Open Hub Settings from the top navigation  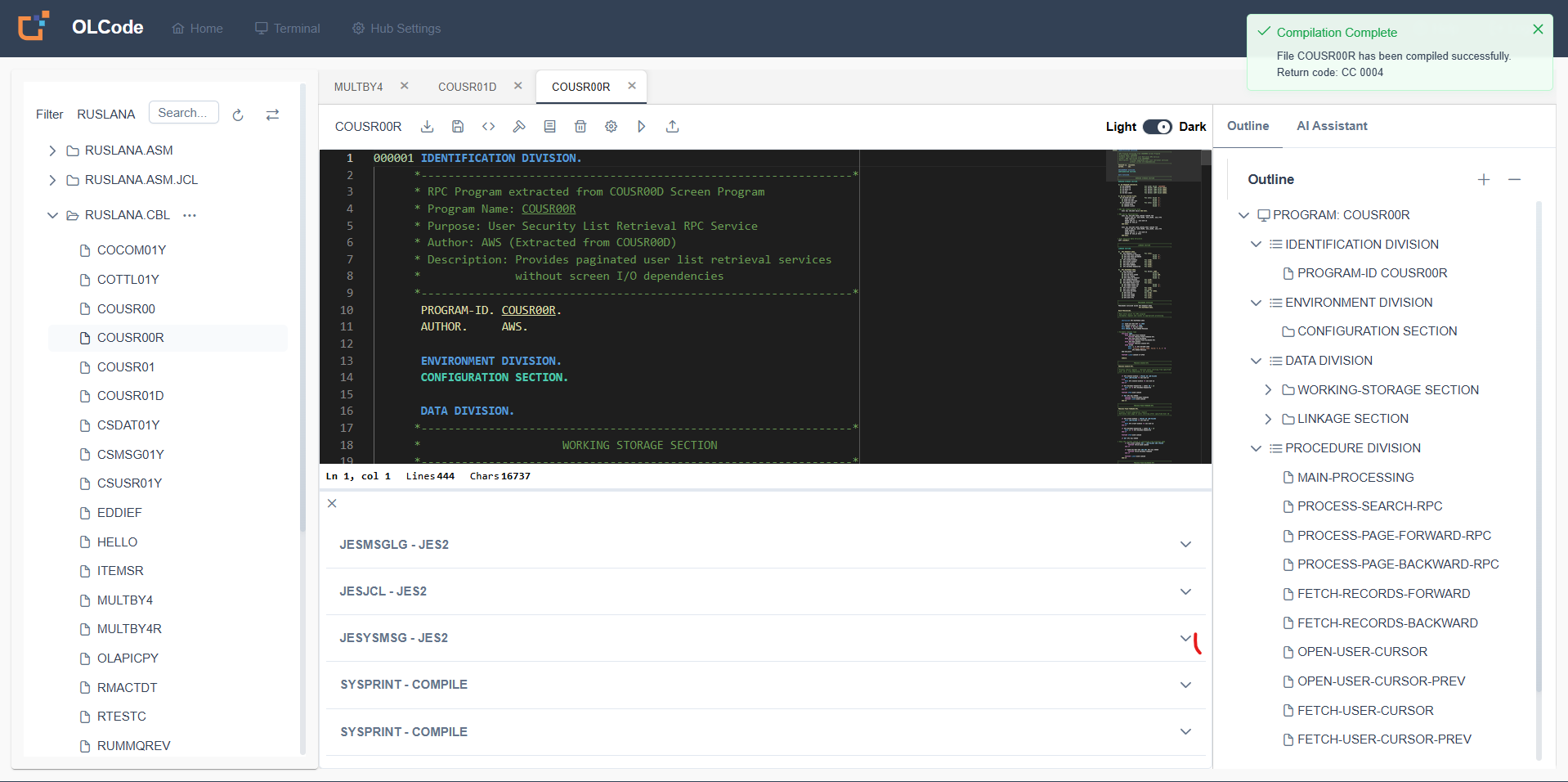pyautogui.click(x=396, y=29)
